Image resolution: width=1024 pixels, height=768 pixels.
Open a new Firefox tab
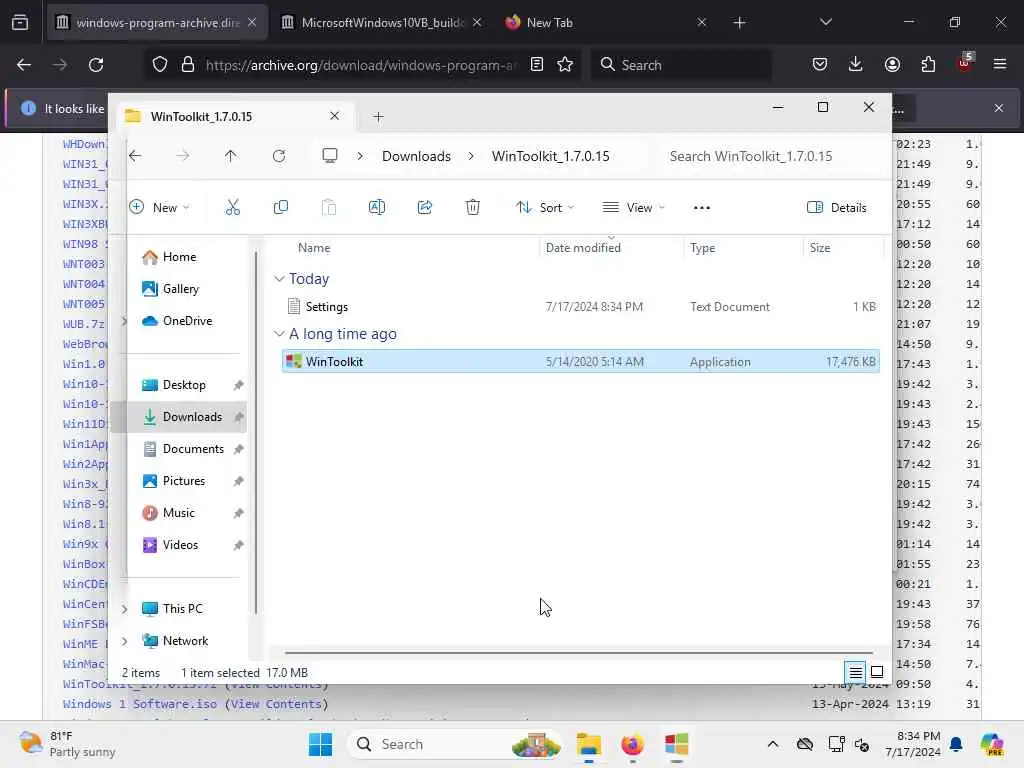pyautogui.click(x=739, y=23)
